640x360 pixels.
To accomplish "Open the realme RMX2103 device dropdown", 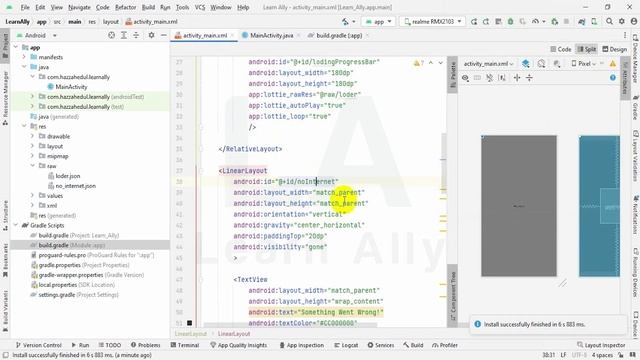I will 433,22.
